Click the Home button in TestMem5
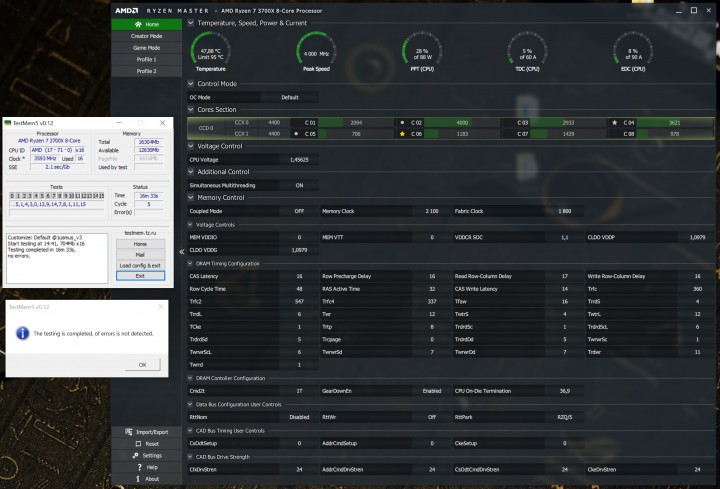 tap(140, 244)
